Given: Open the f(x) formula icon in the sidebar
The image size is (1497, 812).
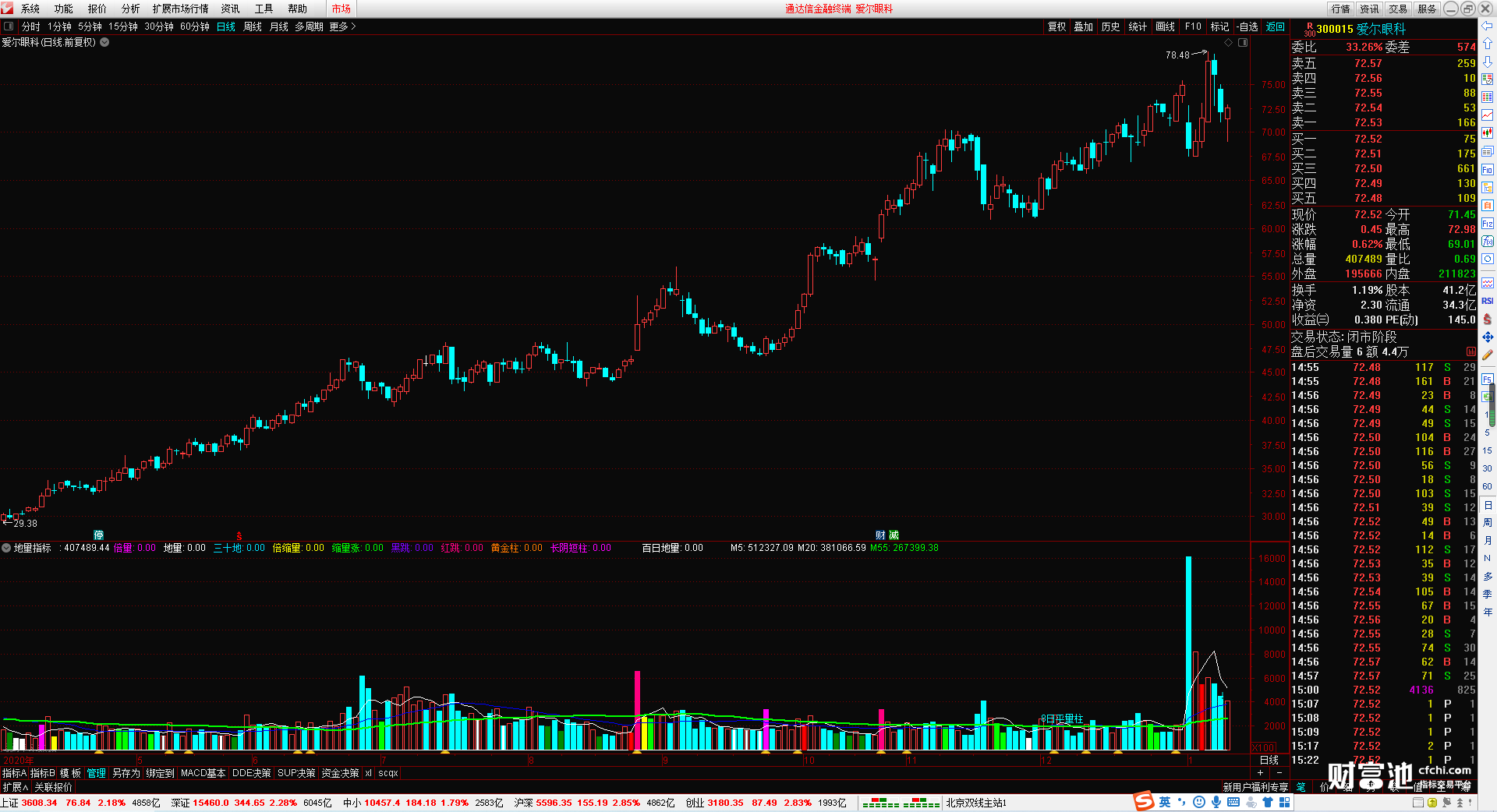Looking at the screenshot, I should [1487, 242].
